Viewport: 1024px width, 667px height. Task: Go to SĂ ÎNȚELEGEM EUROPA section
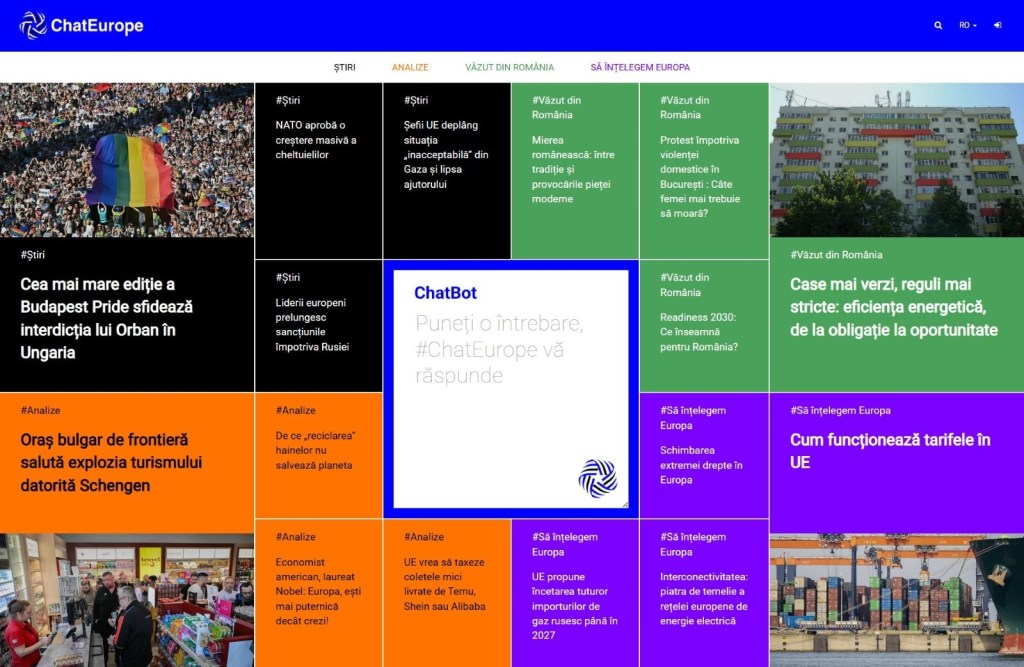[640, 68]
